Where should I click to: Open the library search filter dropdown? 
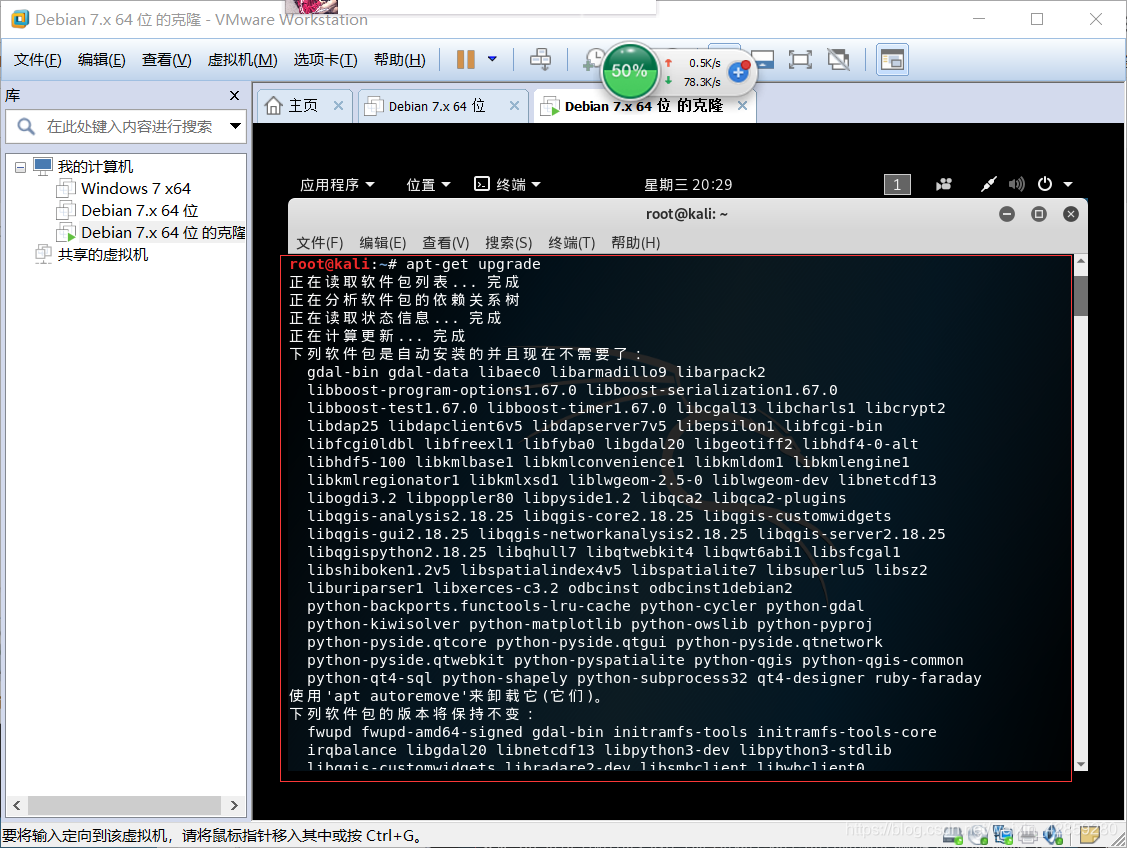235,126
